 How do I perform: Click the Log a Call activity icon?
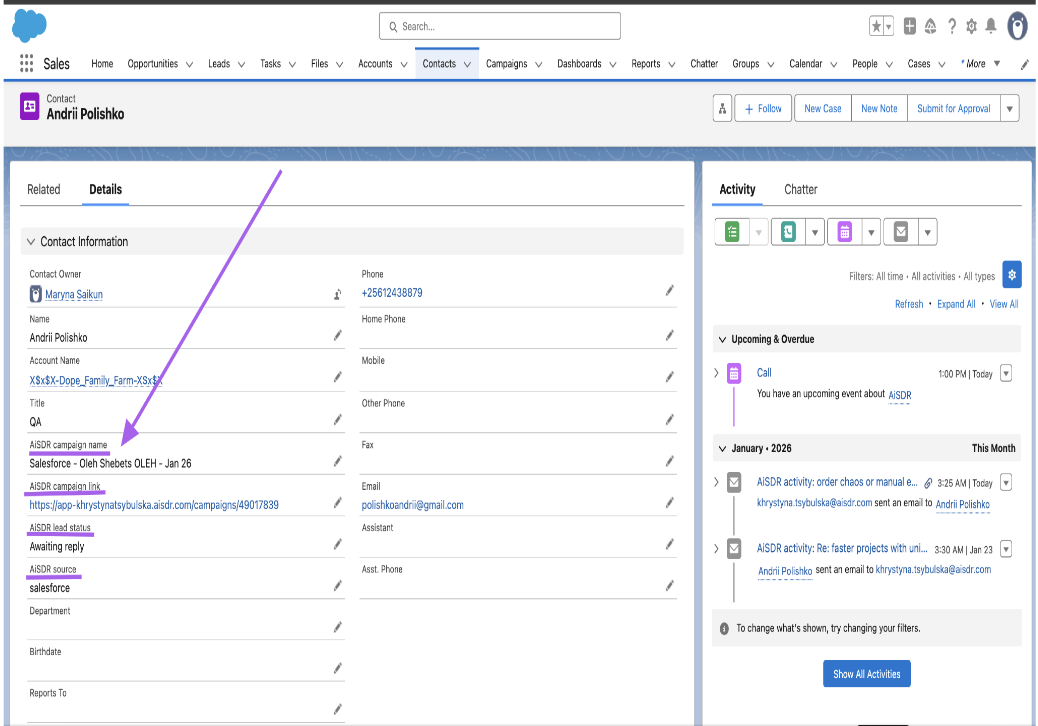tap(788, 232)
